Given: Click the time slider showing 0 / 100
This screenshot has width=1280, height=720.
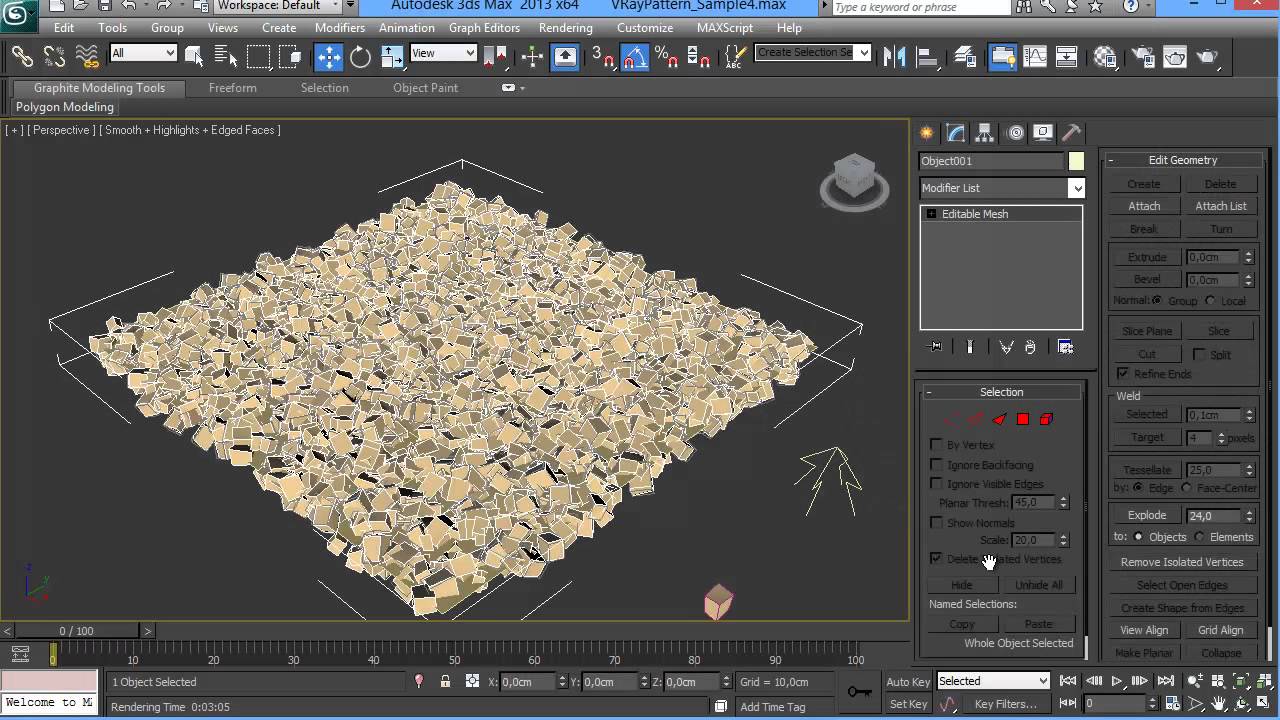Looking at the screenshot, I should (x=76, y=631).
